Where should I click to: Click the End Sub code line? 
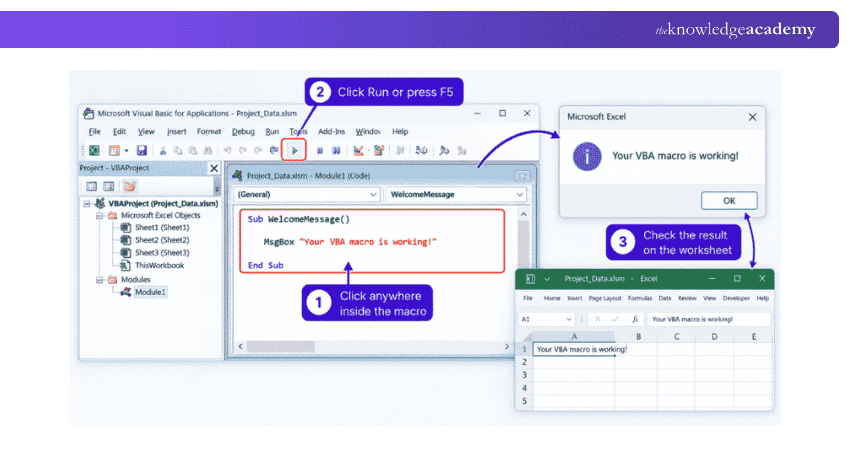point(266,265)
